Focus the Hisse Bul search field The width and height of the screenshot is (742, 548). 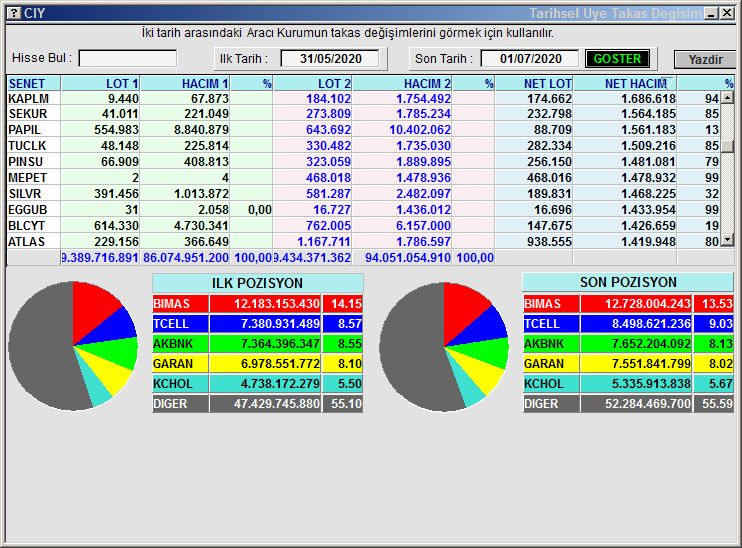pyautogui.click(x=128, y=59)
